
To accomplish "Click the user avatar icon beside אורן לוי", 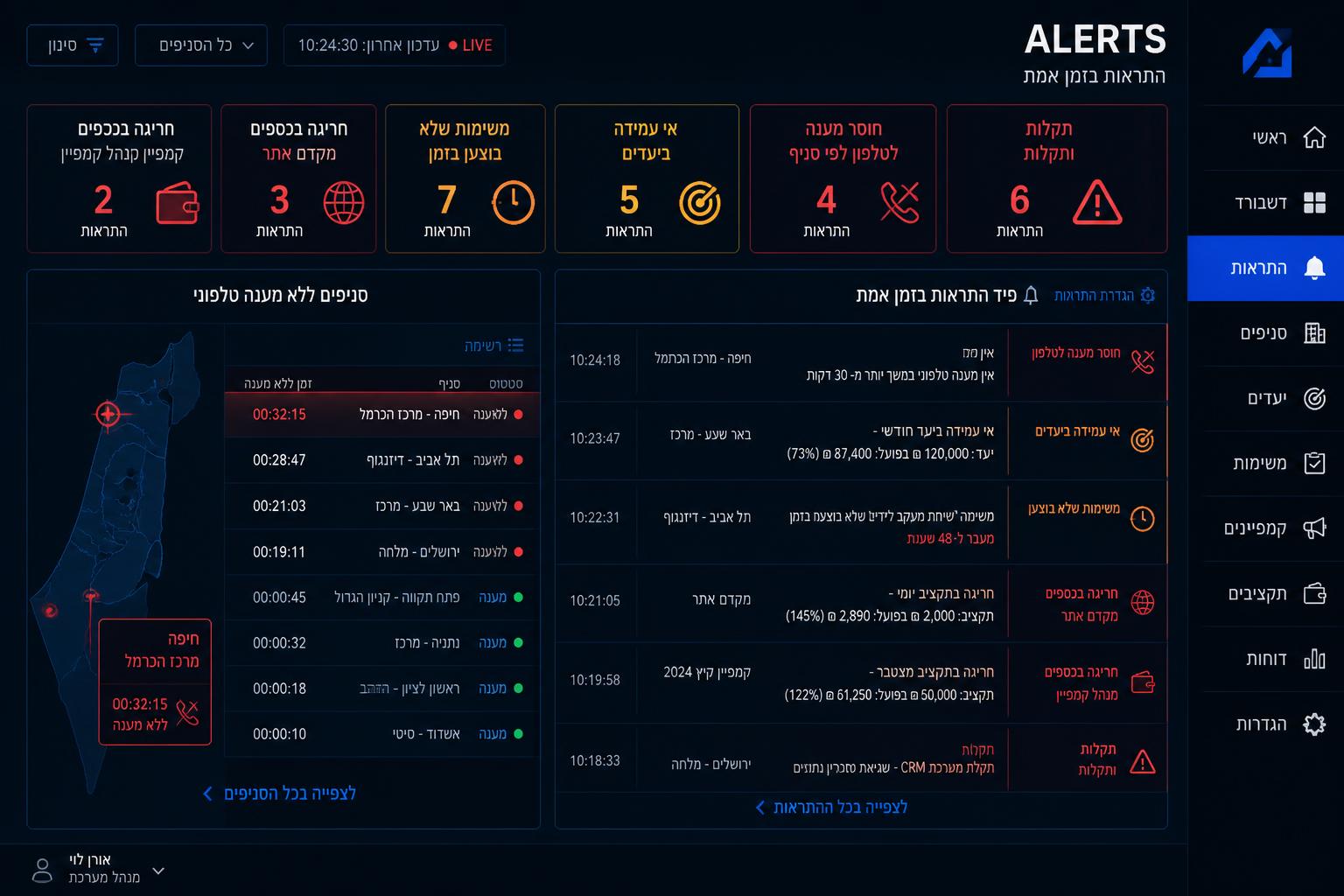I will (41, 870).
